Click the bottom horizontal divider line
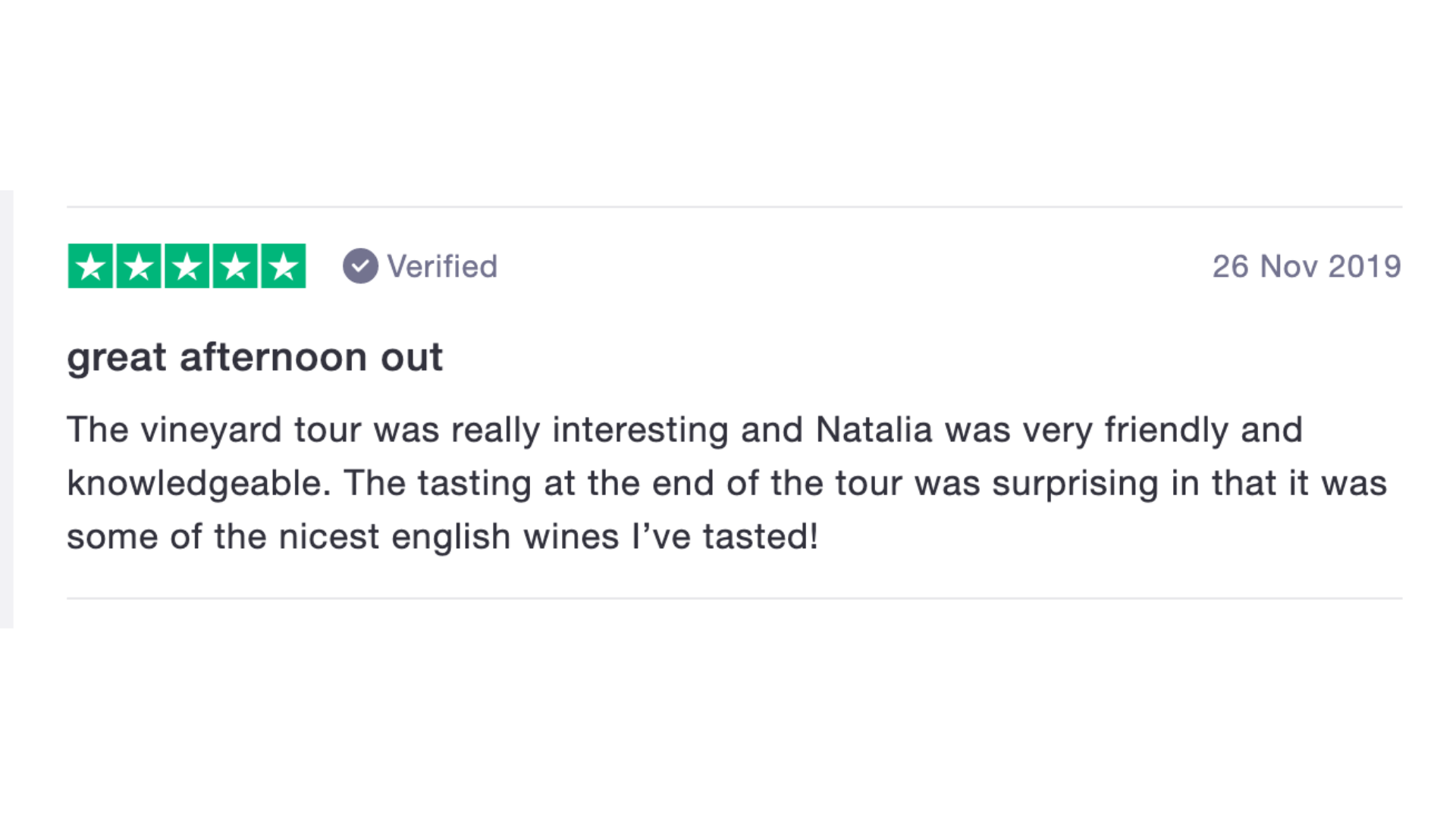Image resolution: width=1456 pixels, height=819 pixels. coord(734,598)
